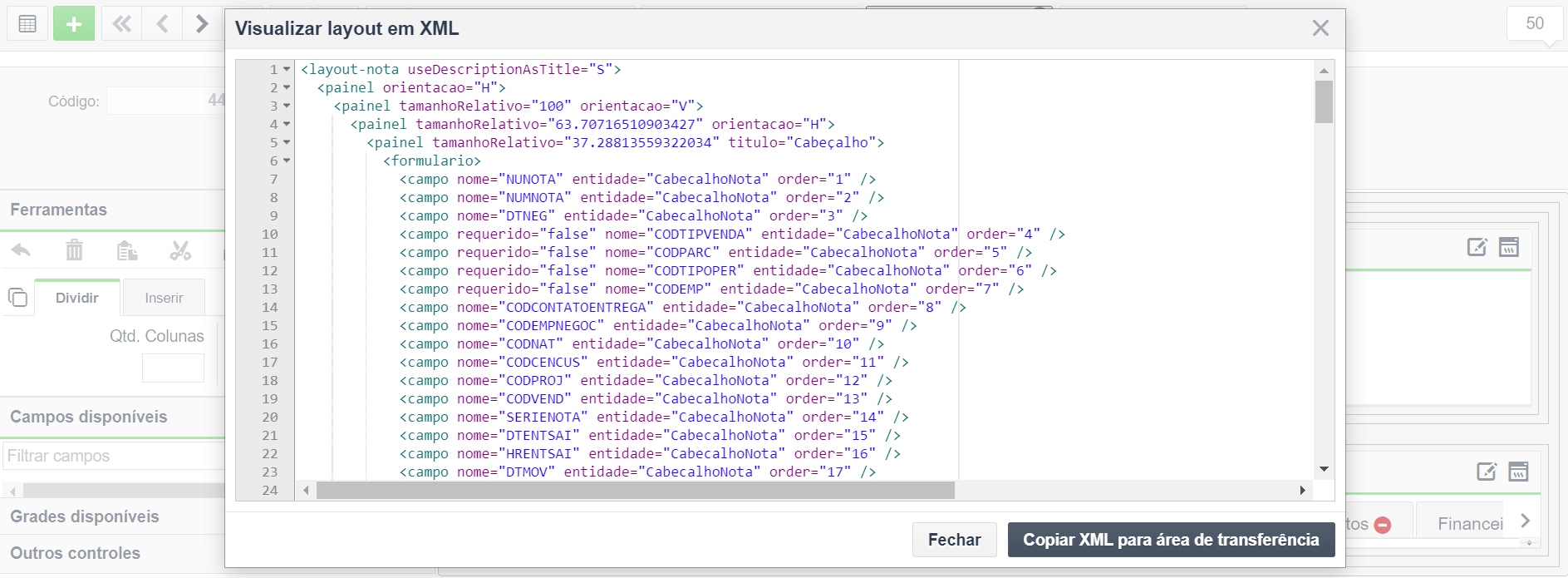Copy XML to clipboard with Copiar XML button
1568x578 pixels.
[1171, 540]
